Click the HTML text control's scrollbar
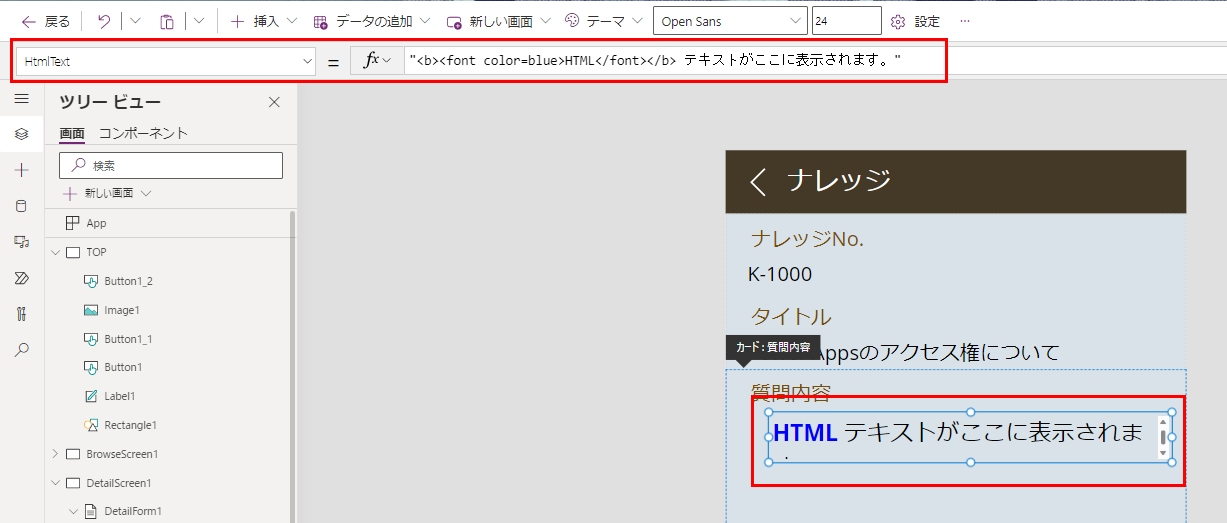The height and width of the screenshot is (523, 1227). [x=1162, y=437]
